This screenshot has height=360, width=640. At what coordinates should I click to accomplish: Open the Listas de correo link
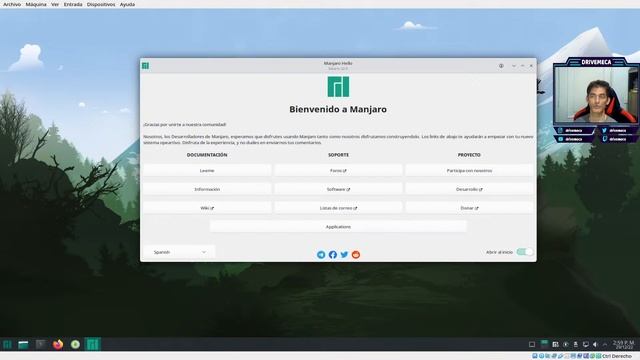[x=338, y=208]
